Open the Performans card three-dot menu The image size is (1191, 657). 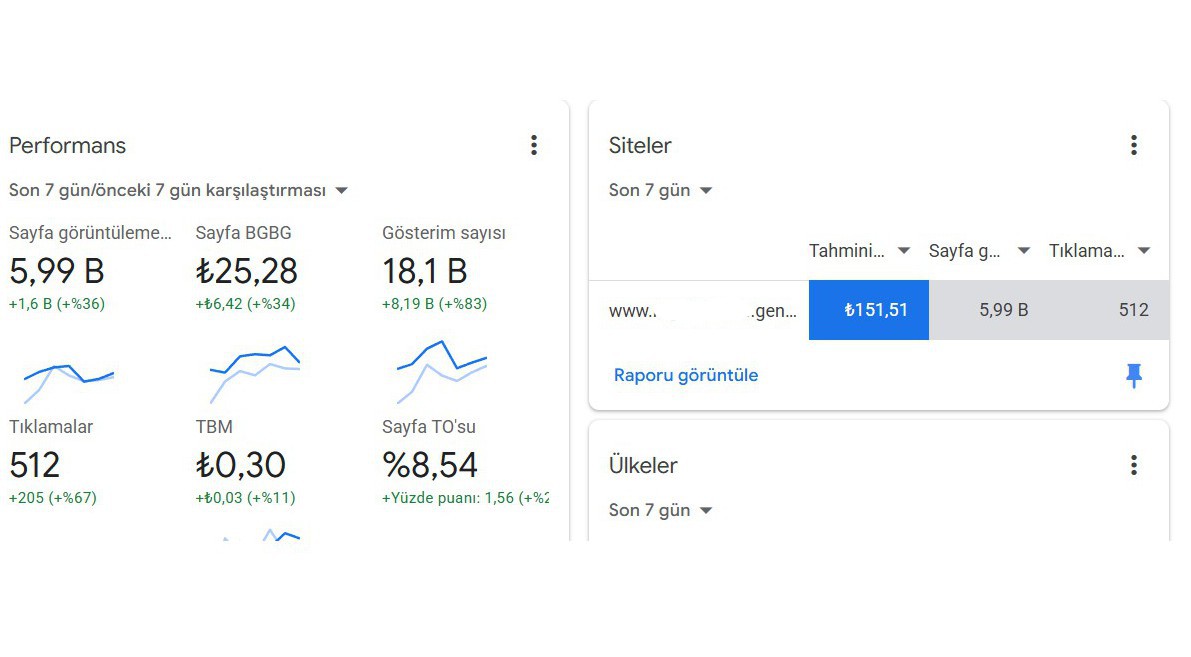[x=534, y=145]
